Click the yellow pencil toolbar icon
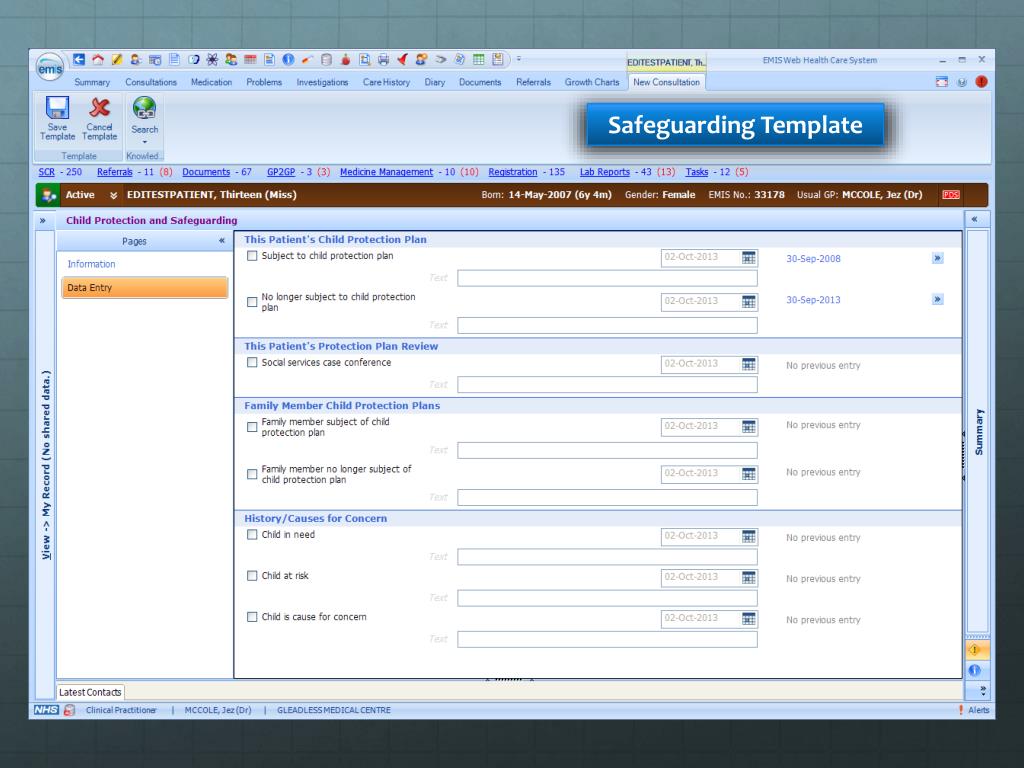 (117, 59)
